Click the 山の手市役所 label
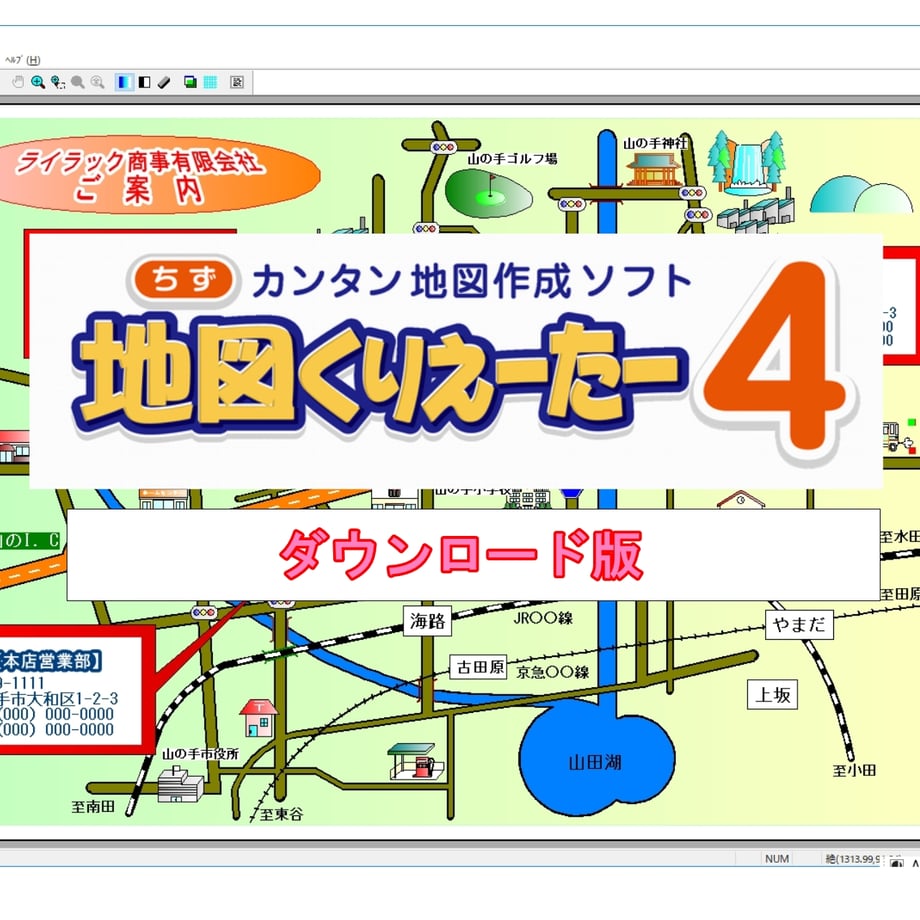The width and height of the screenshot is (920, 920). pos(200,754)
